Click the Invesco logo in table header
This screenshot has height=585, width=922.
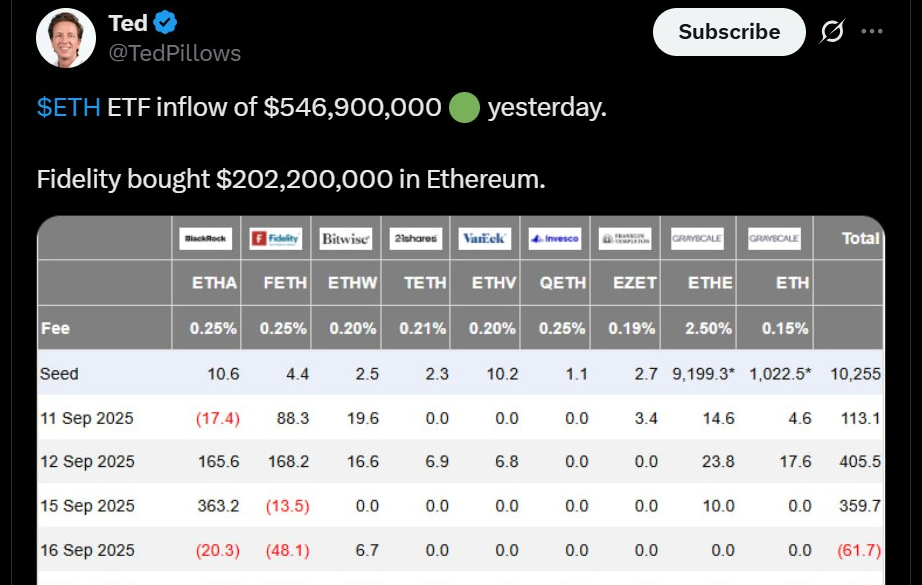[554, 239]
